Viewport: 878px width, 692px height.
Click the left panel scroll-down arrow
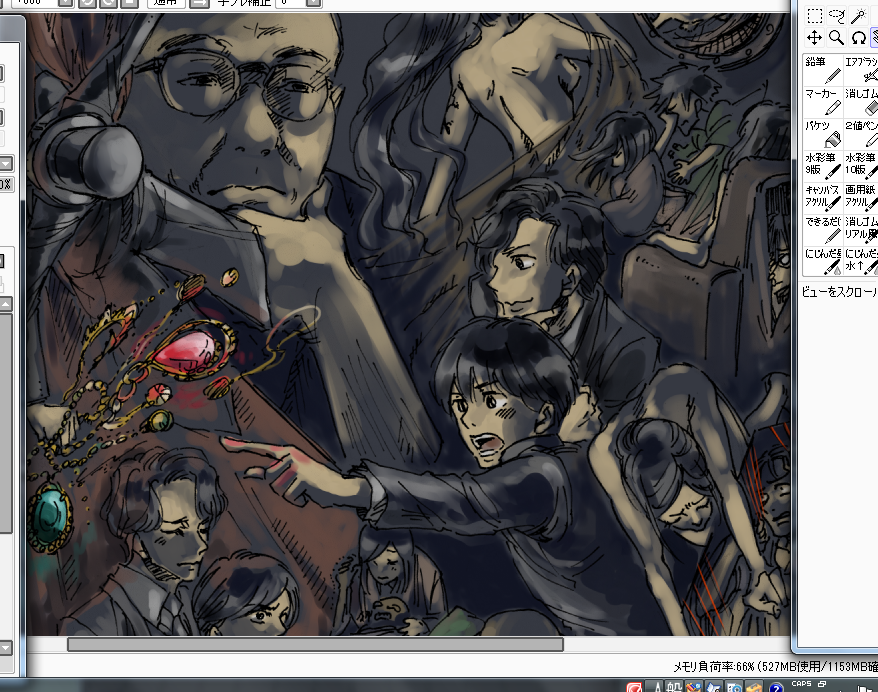[6, 648]
